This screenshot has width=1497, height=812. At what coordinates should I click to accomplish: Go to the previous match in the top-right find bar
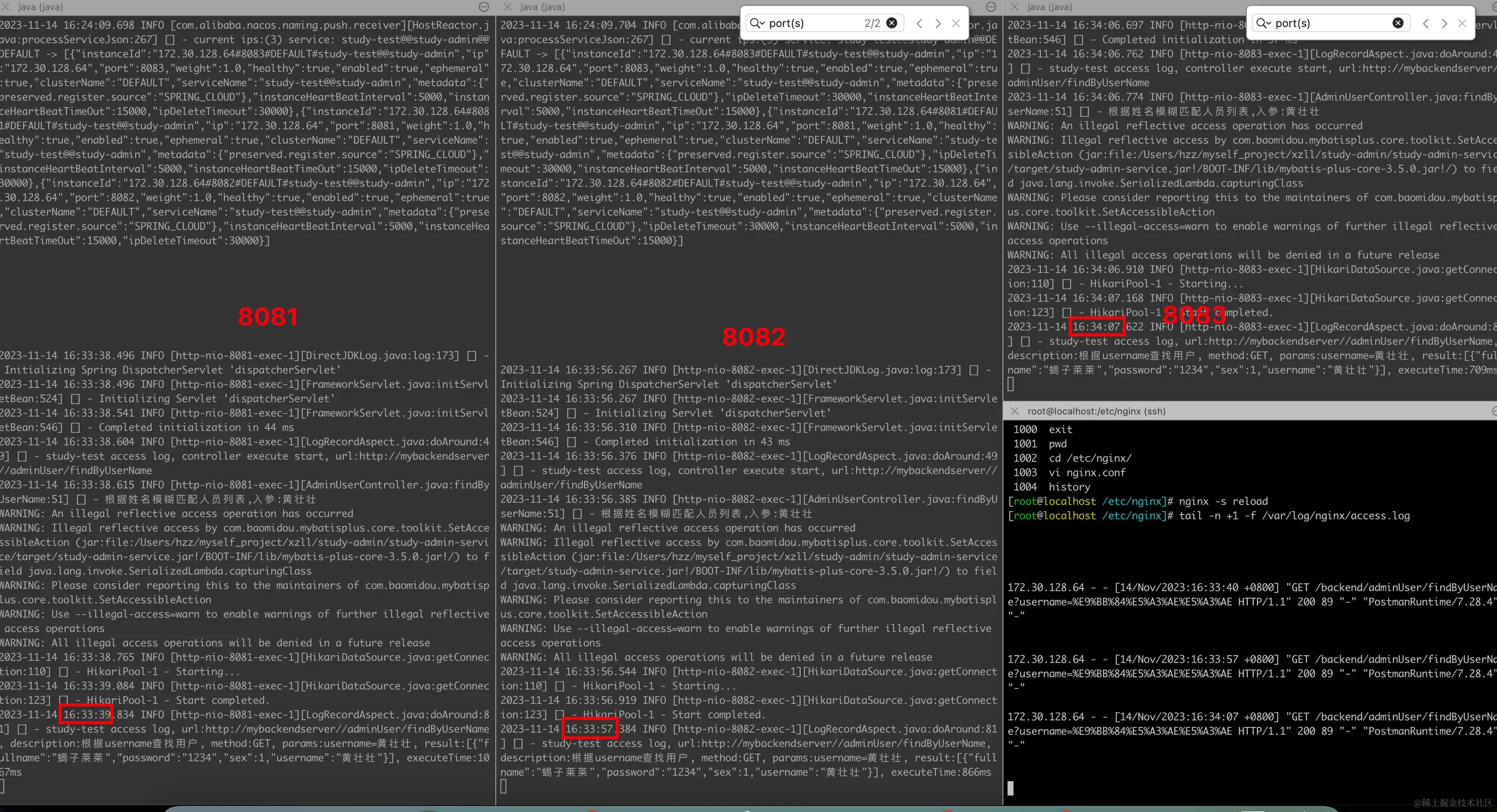click(1426, 23)
